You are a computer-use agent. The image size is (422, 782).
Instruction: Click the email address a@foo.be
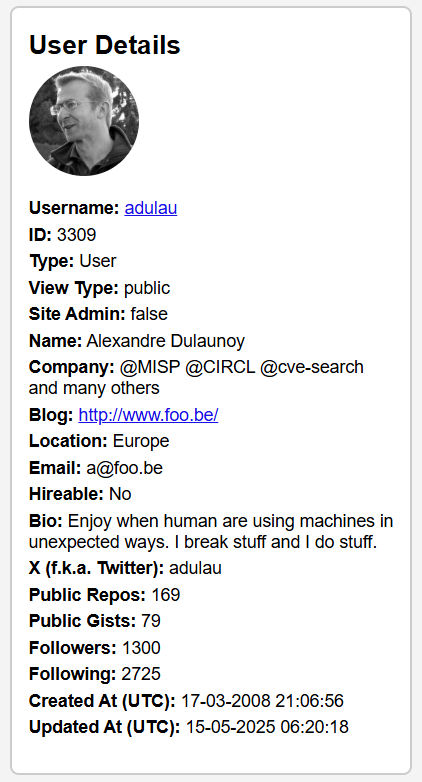(124, 468)
